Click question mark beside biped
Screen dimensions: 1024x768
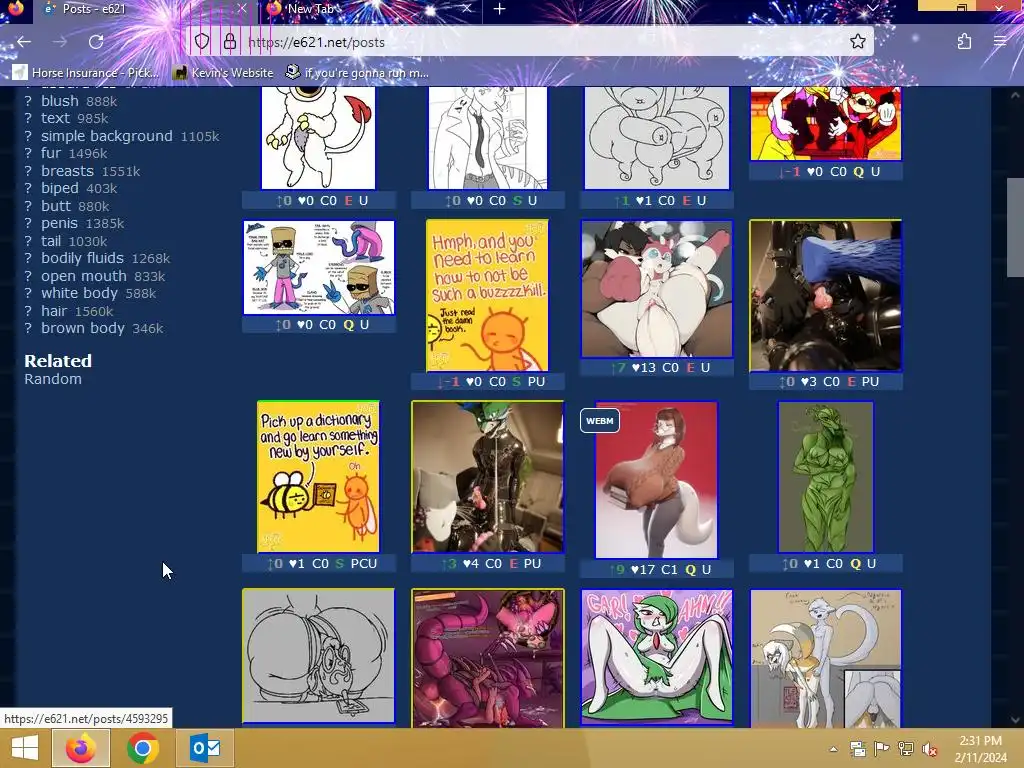click(x=28, y=188)
